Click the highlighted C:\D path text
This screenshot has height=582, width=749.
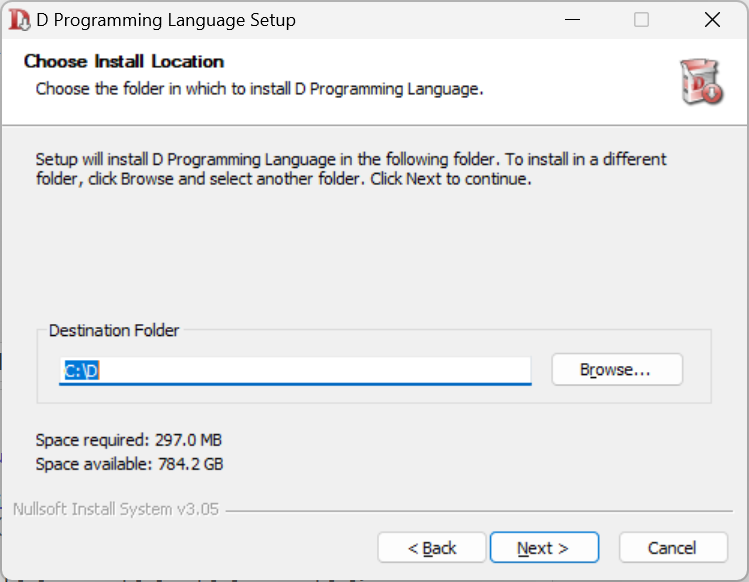(82, 370)
